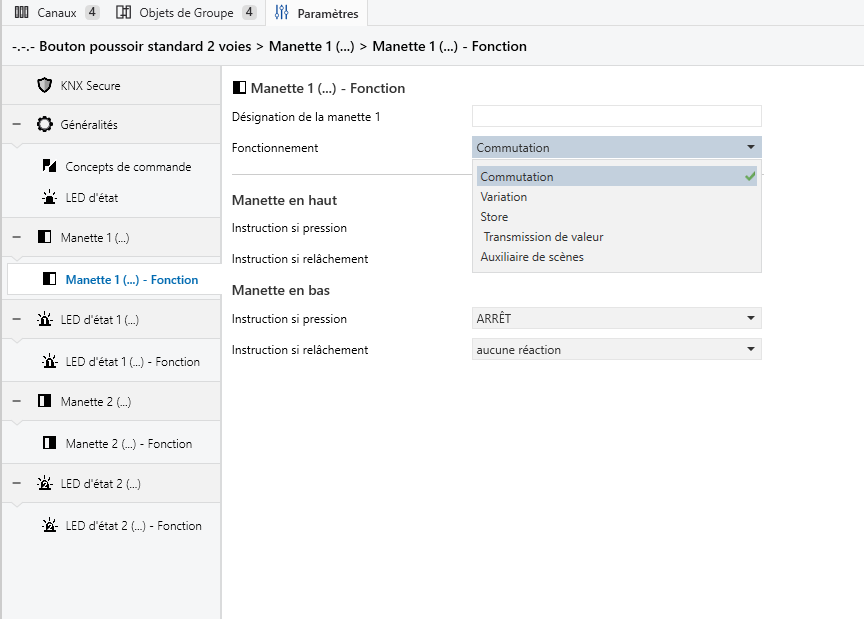Click the Généralités gear icon
864x619 pixels.
click(44, 125)
